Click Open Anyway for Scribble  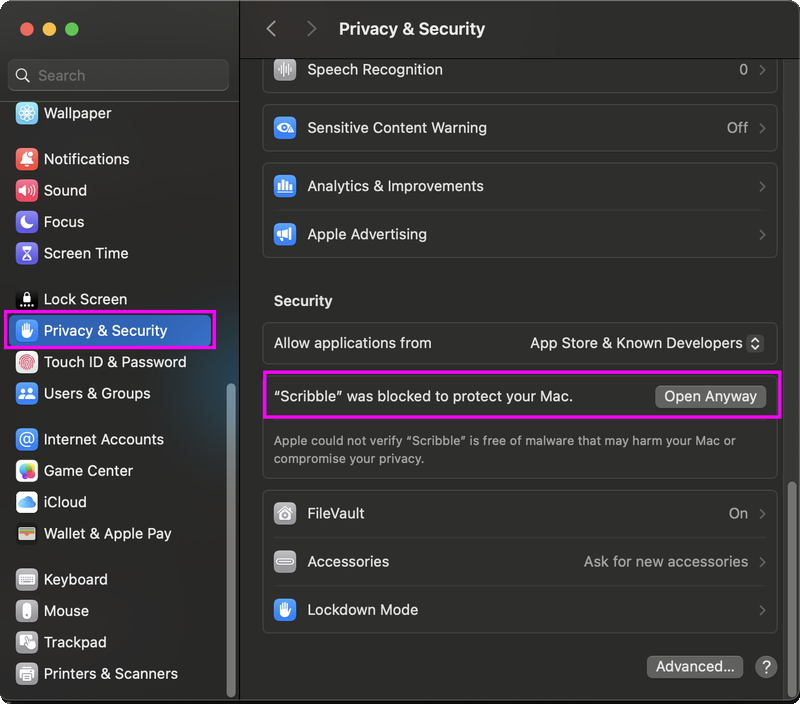point(710,396)
